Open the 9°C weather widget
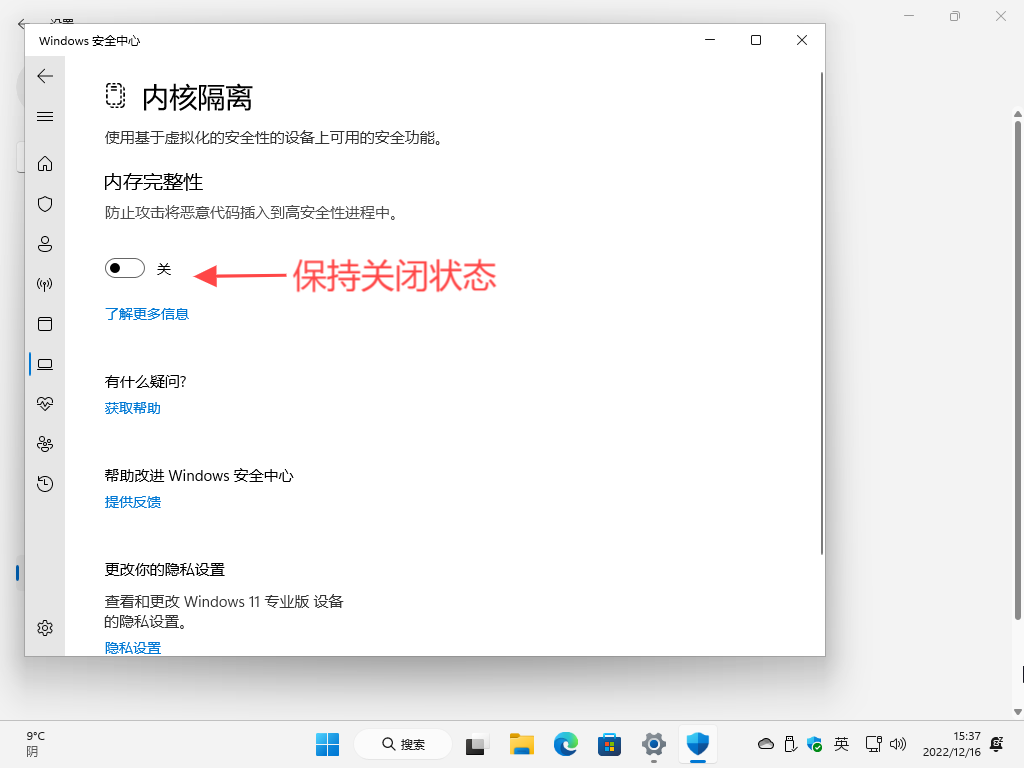 36,744
